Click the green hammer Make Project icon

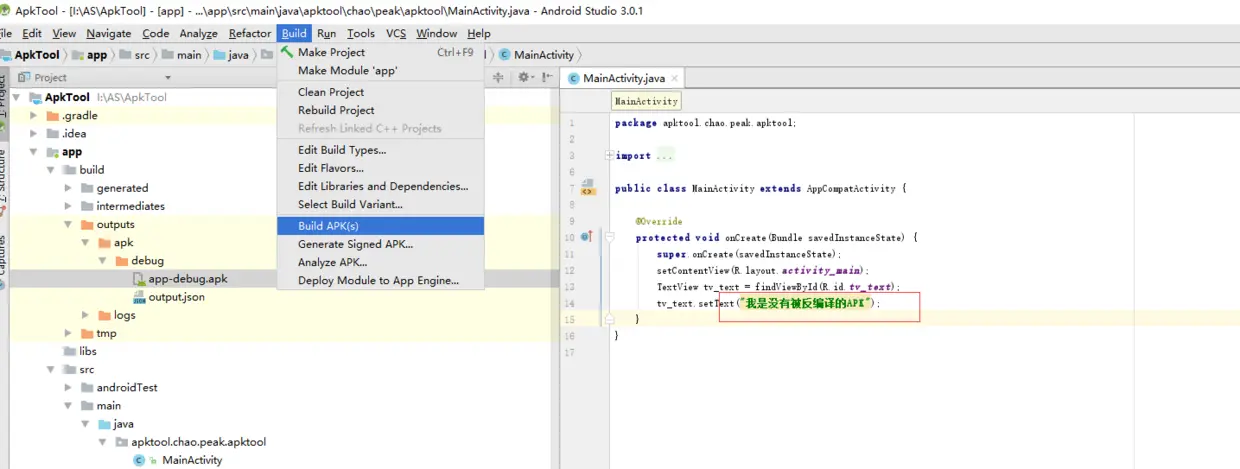click(x=288, y=52)
